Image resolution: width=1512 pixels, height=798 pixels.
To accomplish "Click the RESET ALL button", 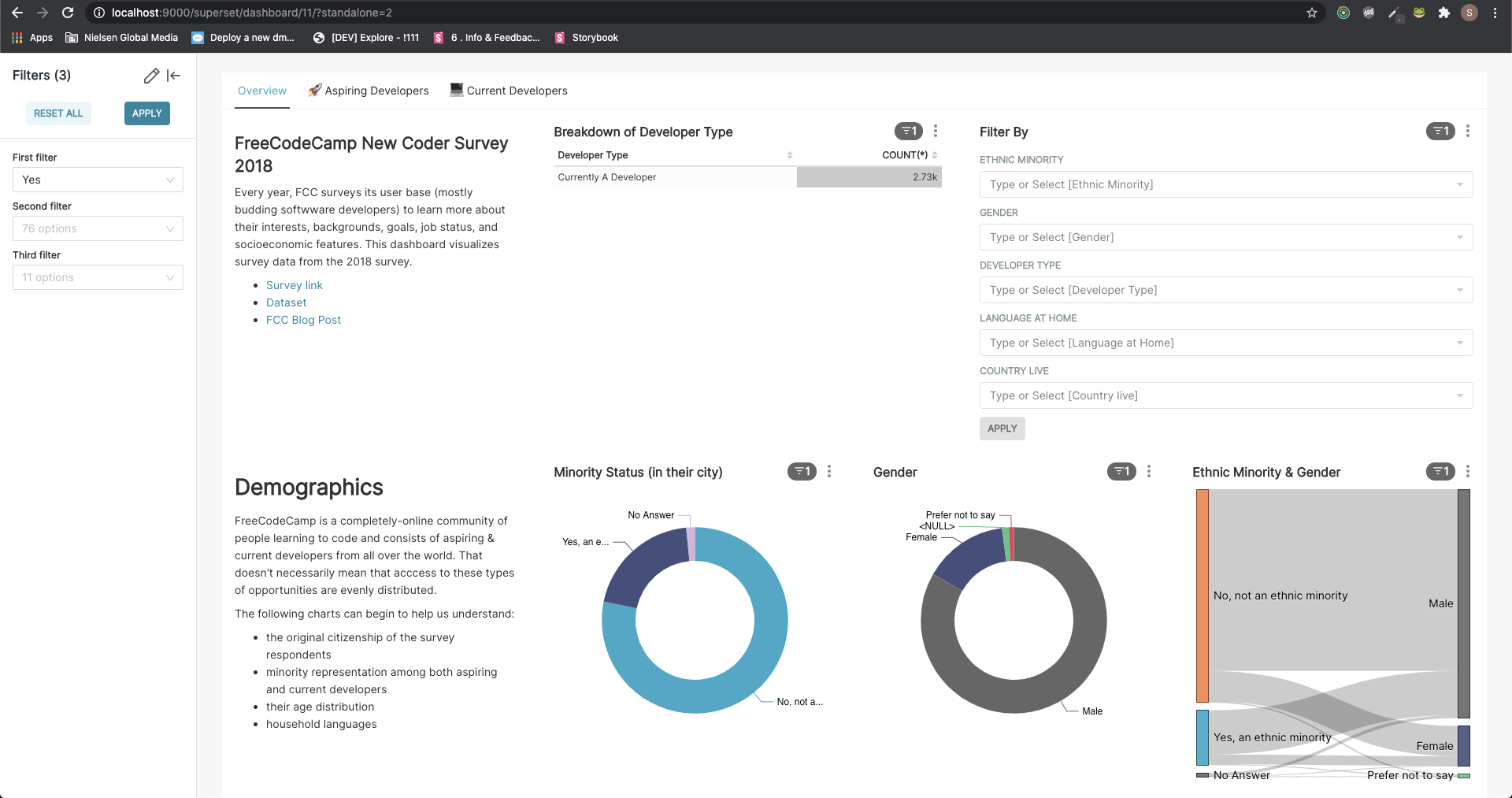I will pyautogui.click(x=58, y=113).
